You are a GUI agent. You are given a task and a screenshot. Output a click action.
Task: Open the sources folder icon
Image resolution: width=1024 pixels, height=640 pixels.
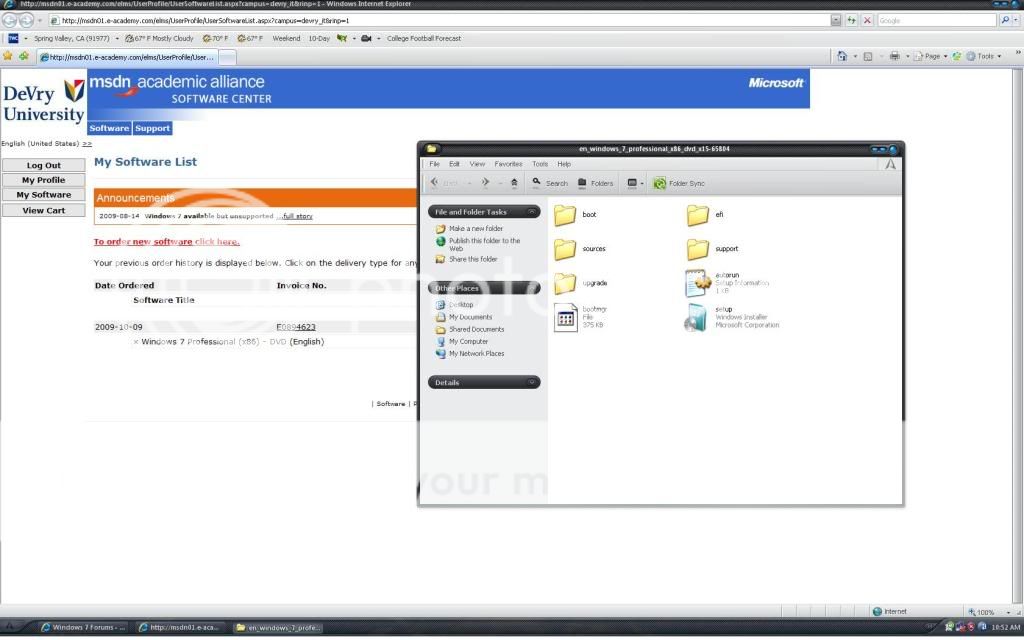pos(566,249)
